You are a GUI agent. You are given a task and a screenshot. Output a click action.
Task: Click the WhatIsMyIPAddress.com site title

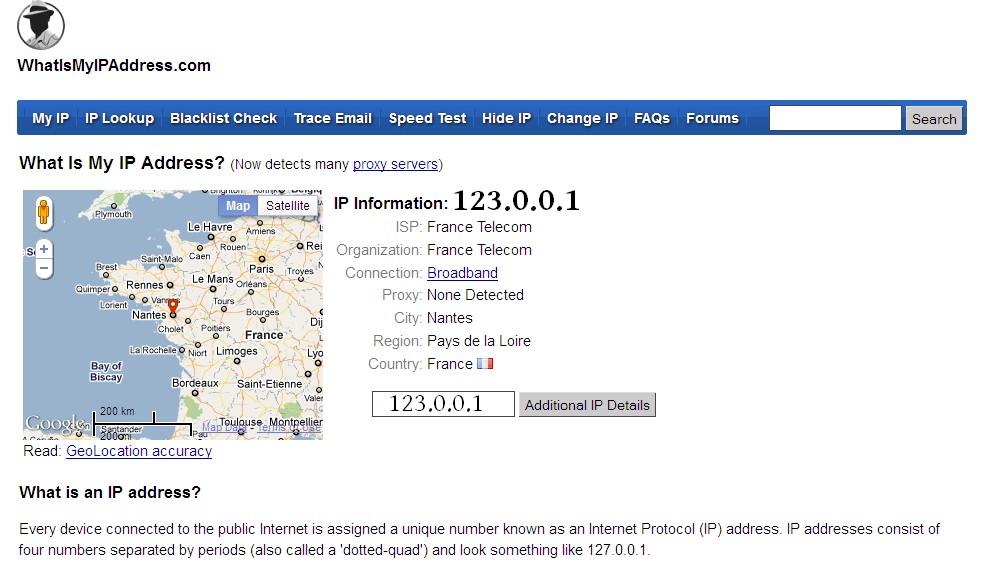point(114,65)
